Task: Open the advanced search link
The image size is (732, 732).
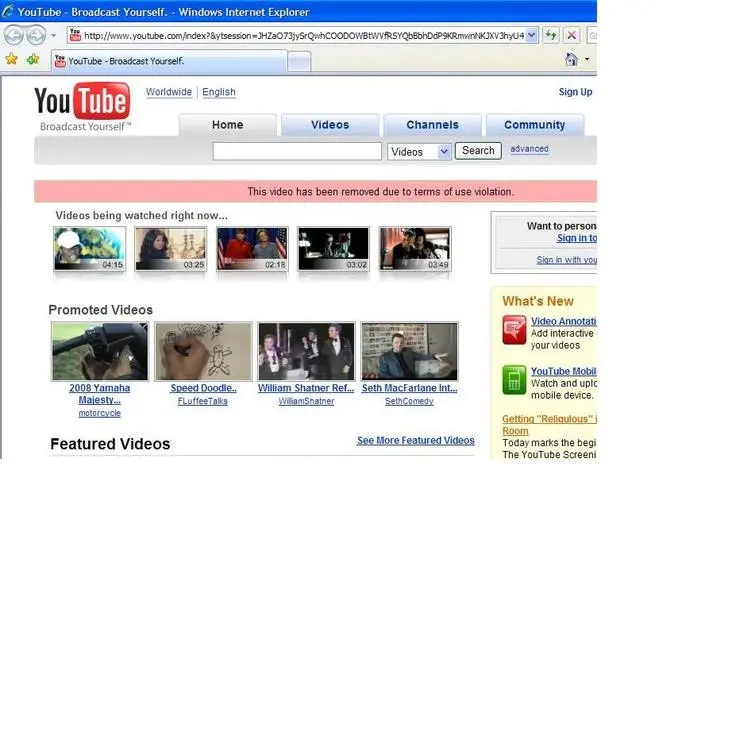Action: click(529, 149)
